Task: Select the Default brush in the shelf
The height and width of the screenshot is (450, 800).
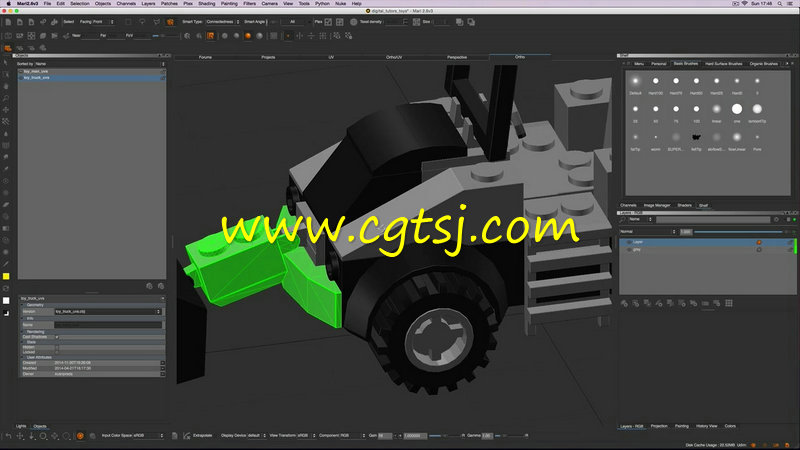Action: coord(635,81)
